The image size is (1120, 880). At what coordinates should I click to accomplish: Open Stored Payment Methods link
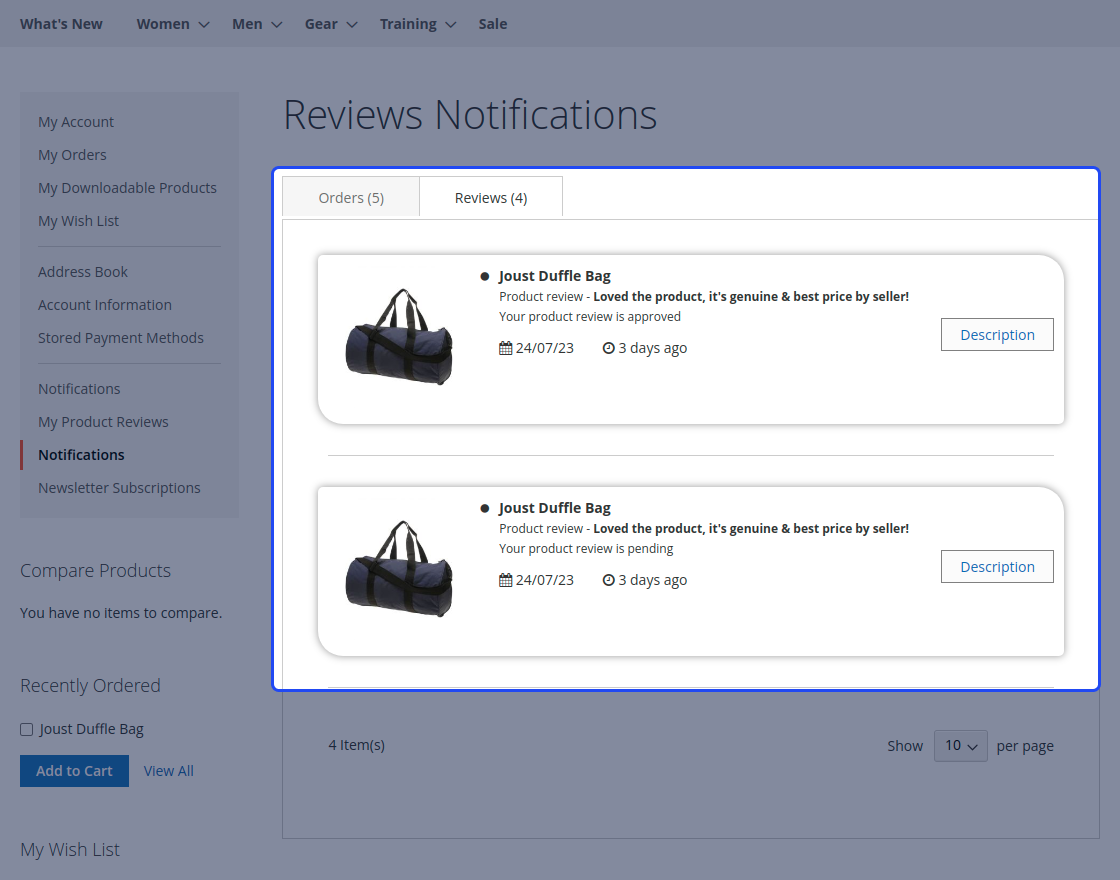point(121,338)
